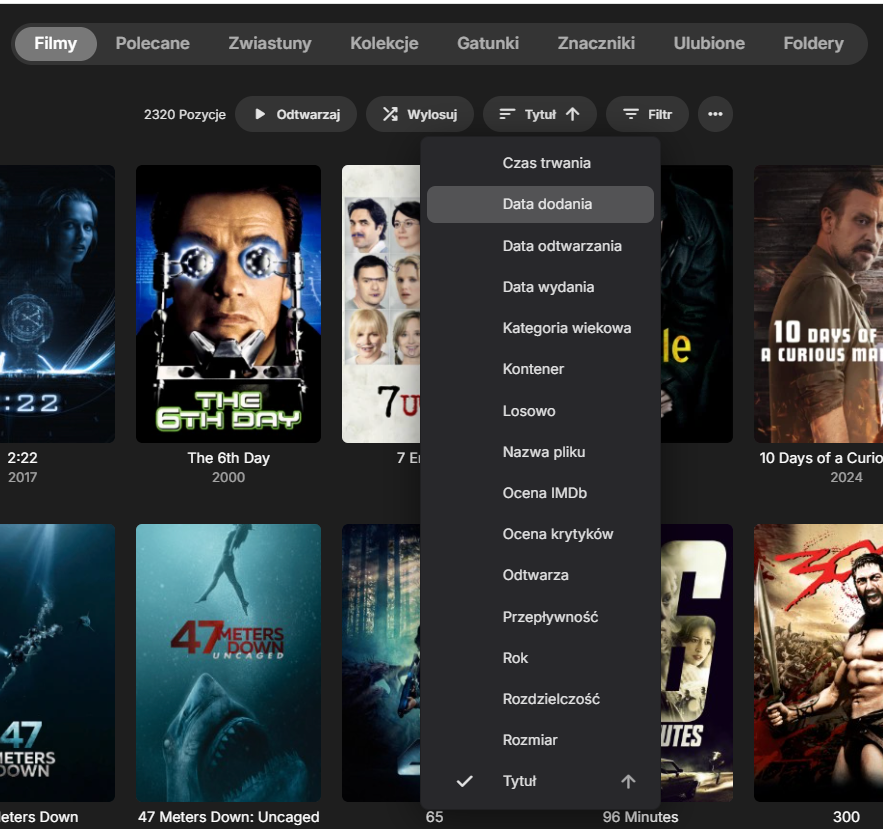Open the 7 movie poster with faces
Viewport: 883px width, 829px height.
(x=381, y=304)
